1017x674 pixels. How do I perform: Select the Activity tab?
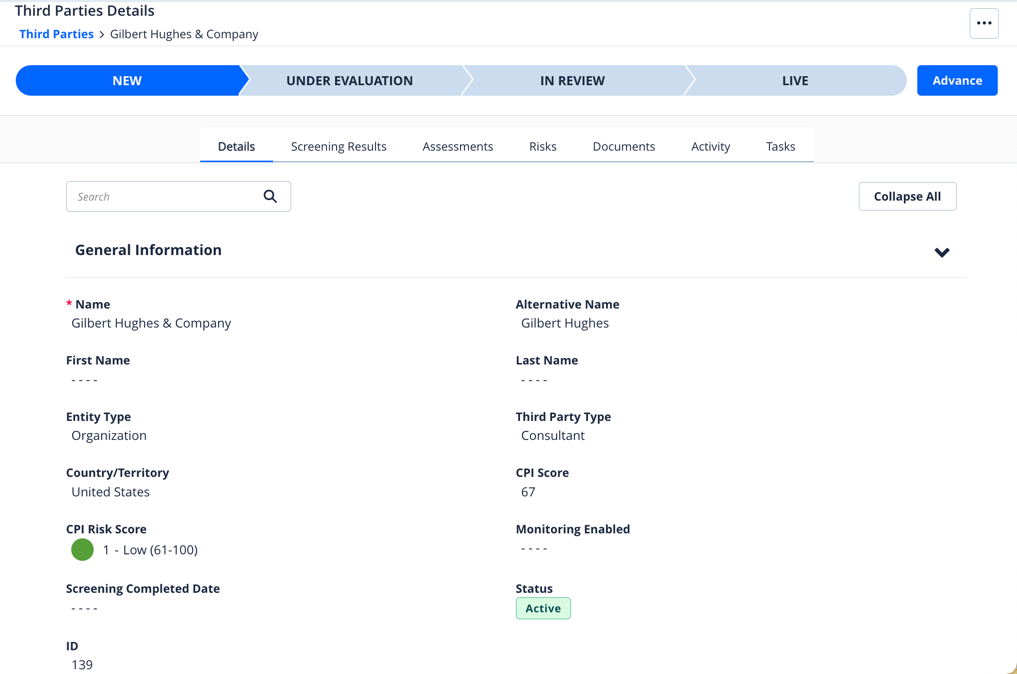coord(710,146)
